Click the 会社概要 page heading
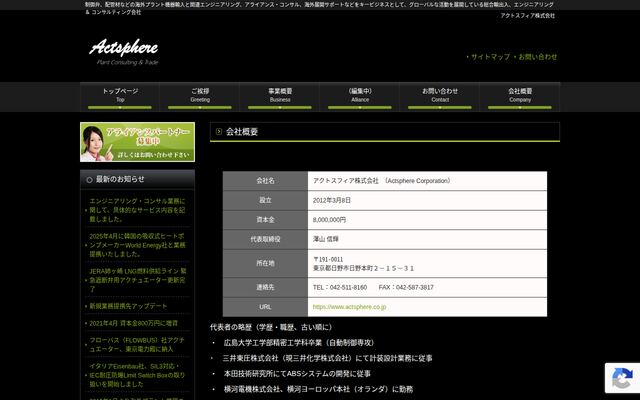Screen dimensions: 640x400 [x=242, y=132]
